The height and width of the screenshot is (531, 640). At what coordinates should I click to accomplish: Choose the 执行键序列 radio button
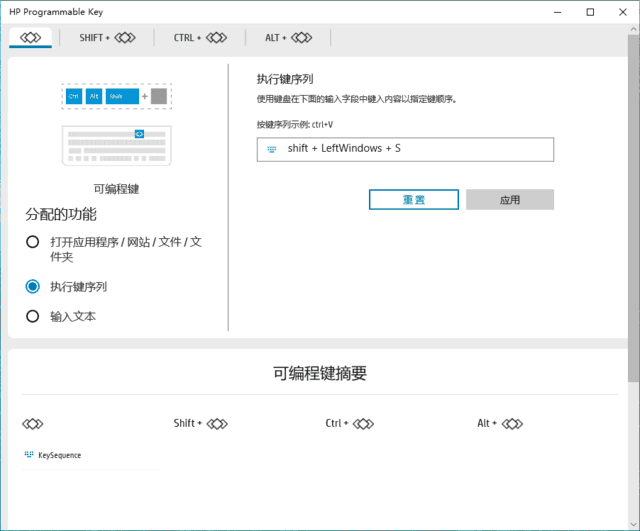tap(32, 287)
